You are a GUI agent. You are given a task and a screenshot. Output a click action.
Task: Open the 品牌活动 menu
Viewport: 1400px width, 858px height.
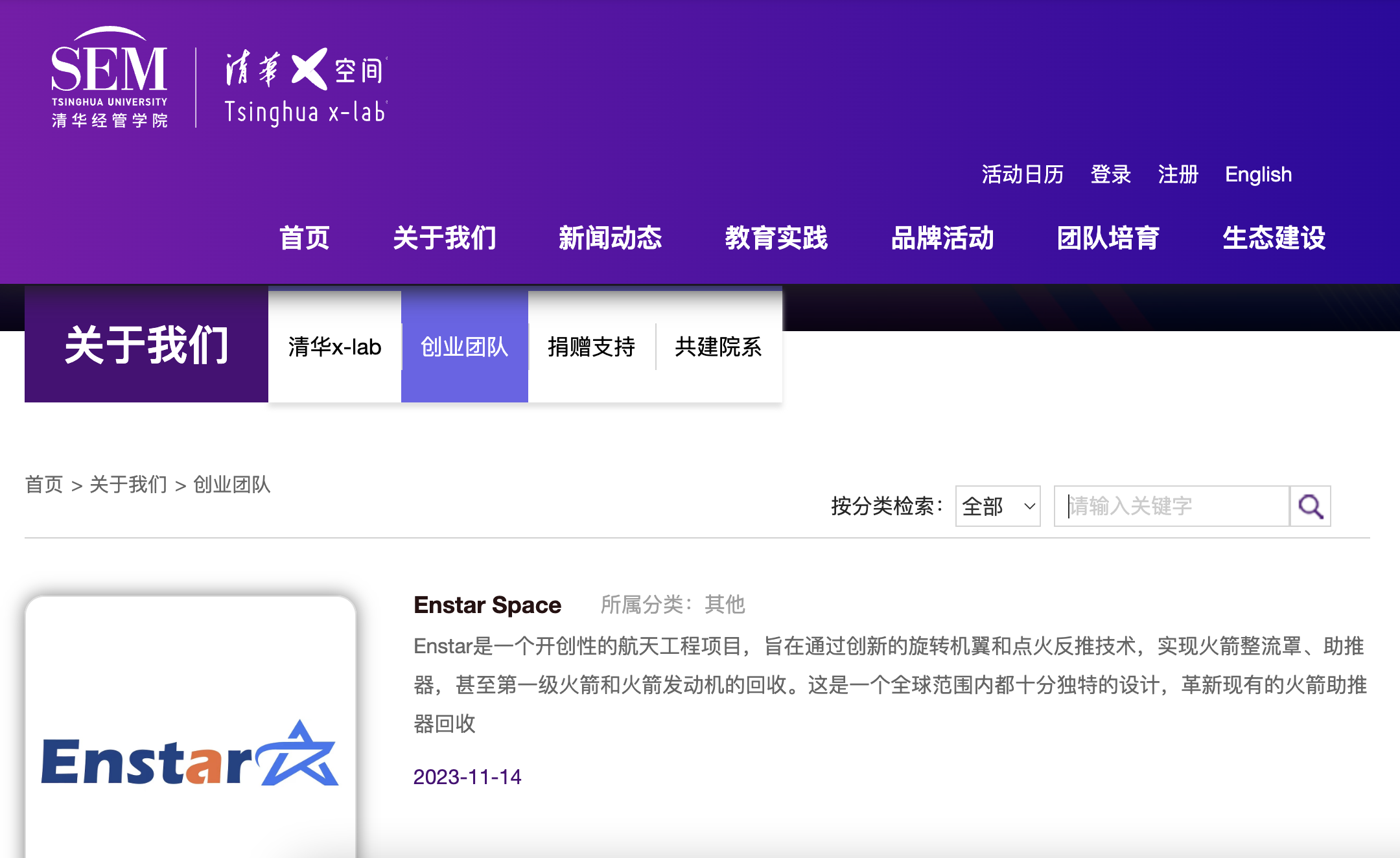[942, 238]
